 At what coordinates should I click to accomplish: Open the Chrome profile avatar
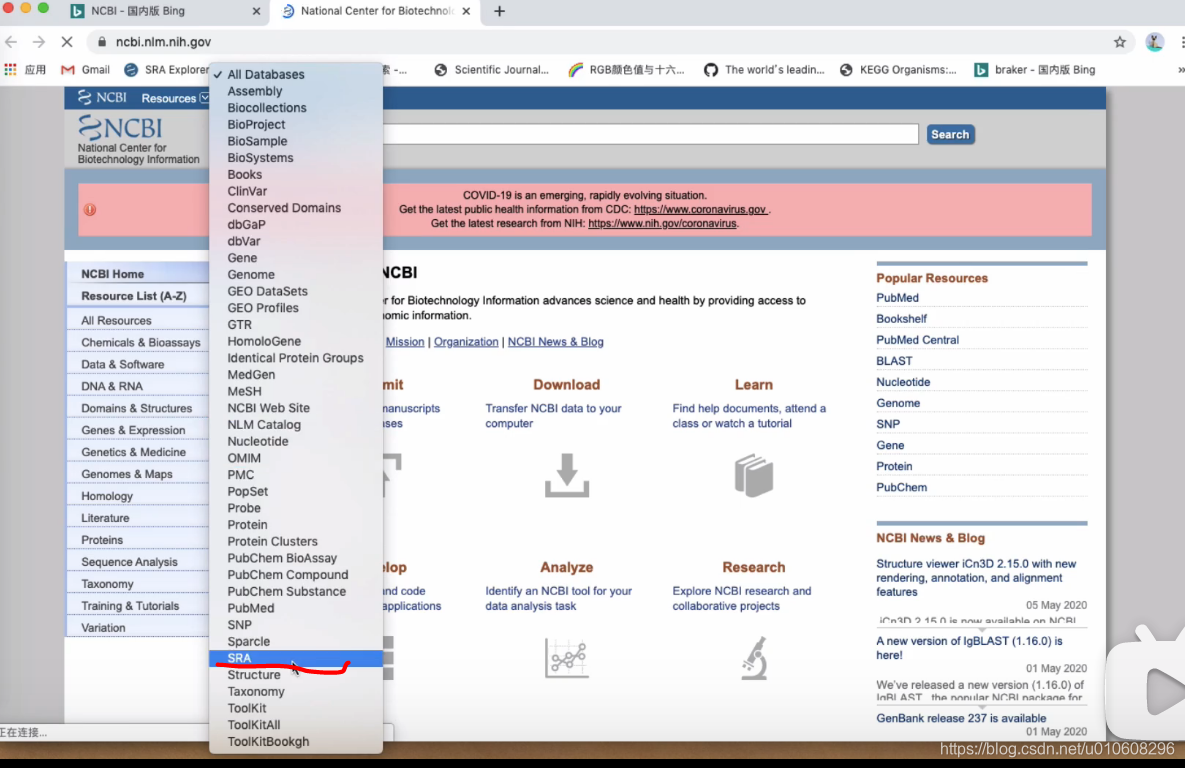click(x=1154, y=42)
